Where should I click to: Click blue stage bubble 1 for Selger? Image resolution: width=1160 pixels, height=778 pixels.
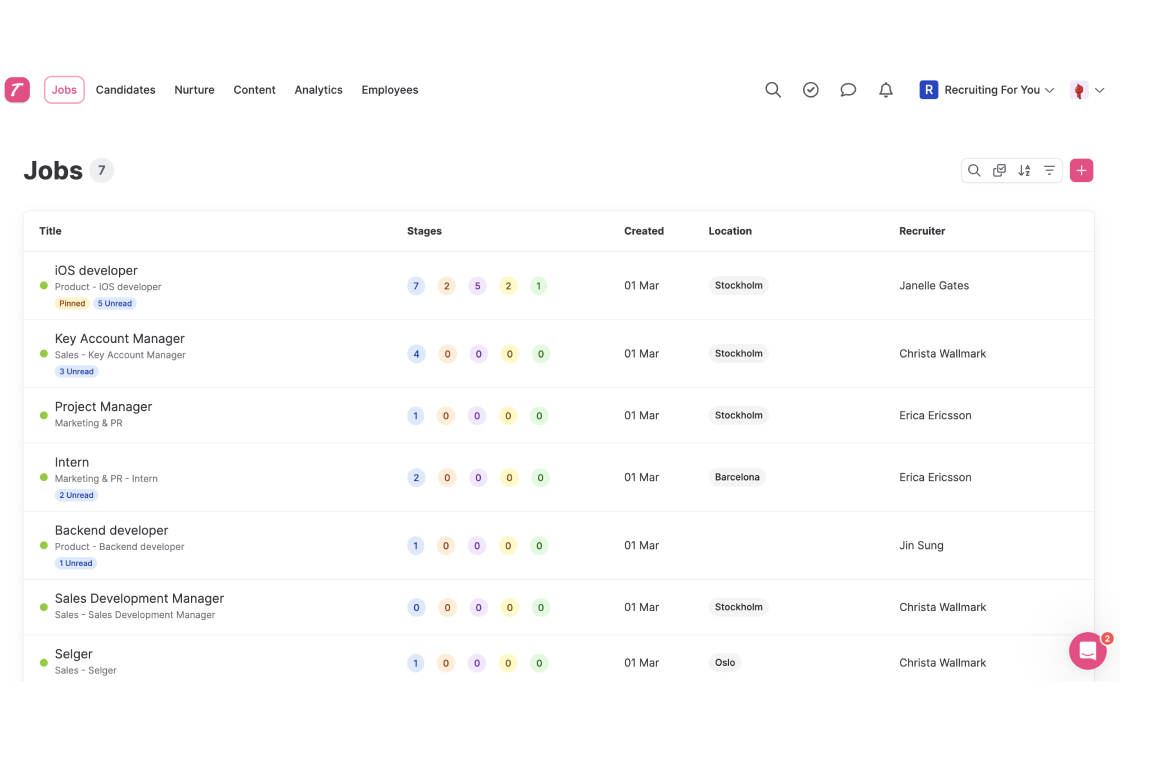(416, 663)
